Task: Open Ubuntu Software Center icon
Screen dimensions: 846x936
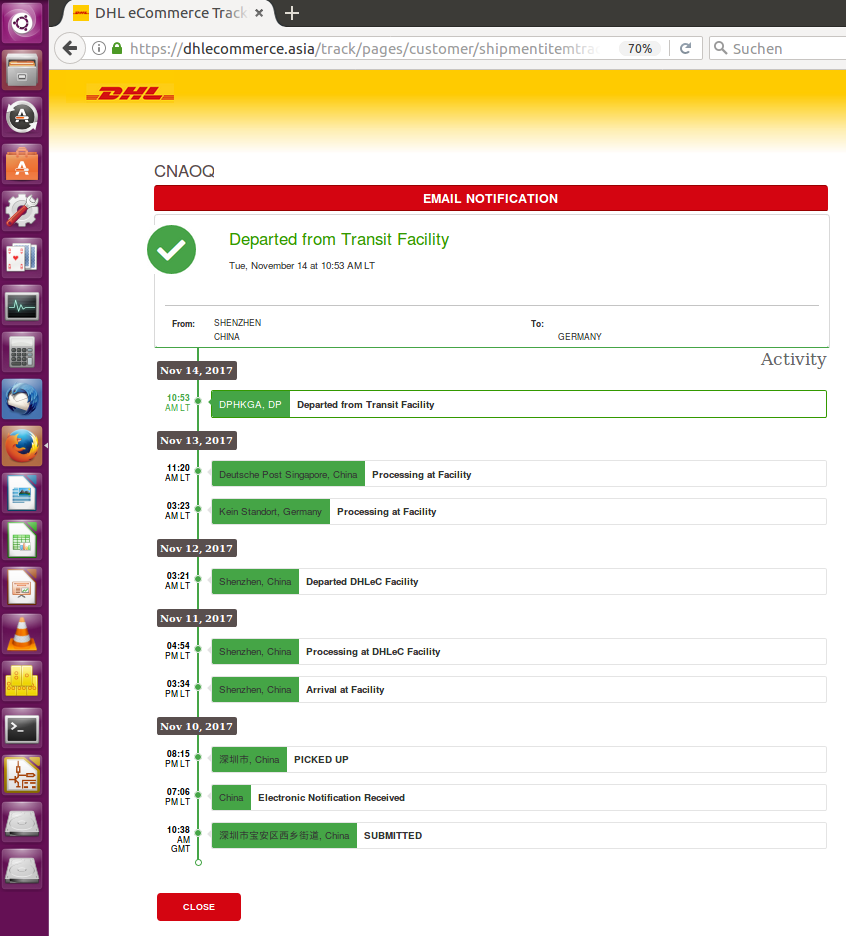Action: click(22, 164)
